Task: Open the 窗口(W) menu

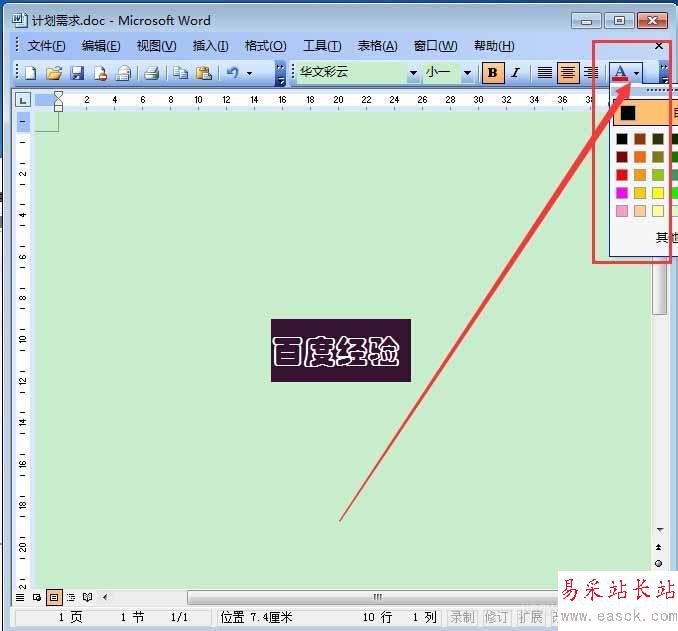Action: 435,45
